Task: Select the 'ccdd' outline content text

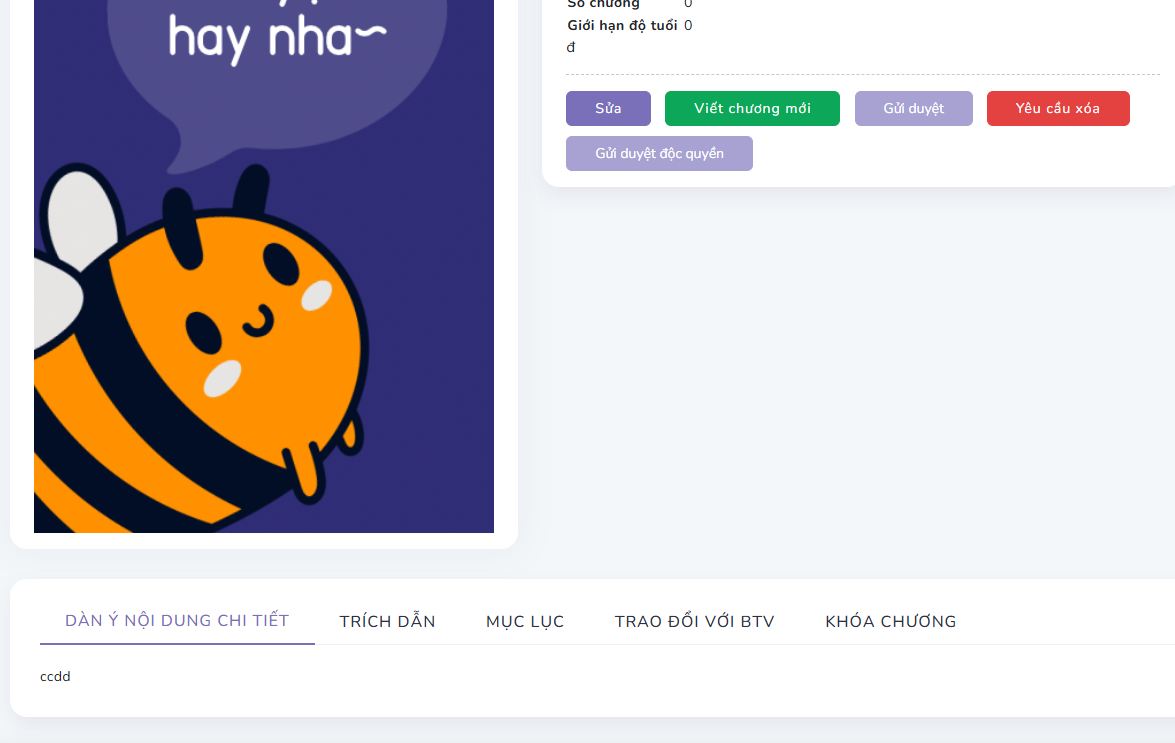Action: 55,676
